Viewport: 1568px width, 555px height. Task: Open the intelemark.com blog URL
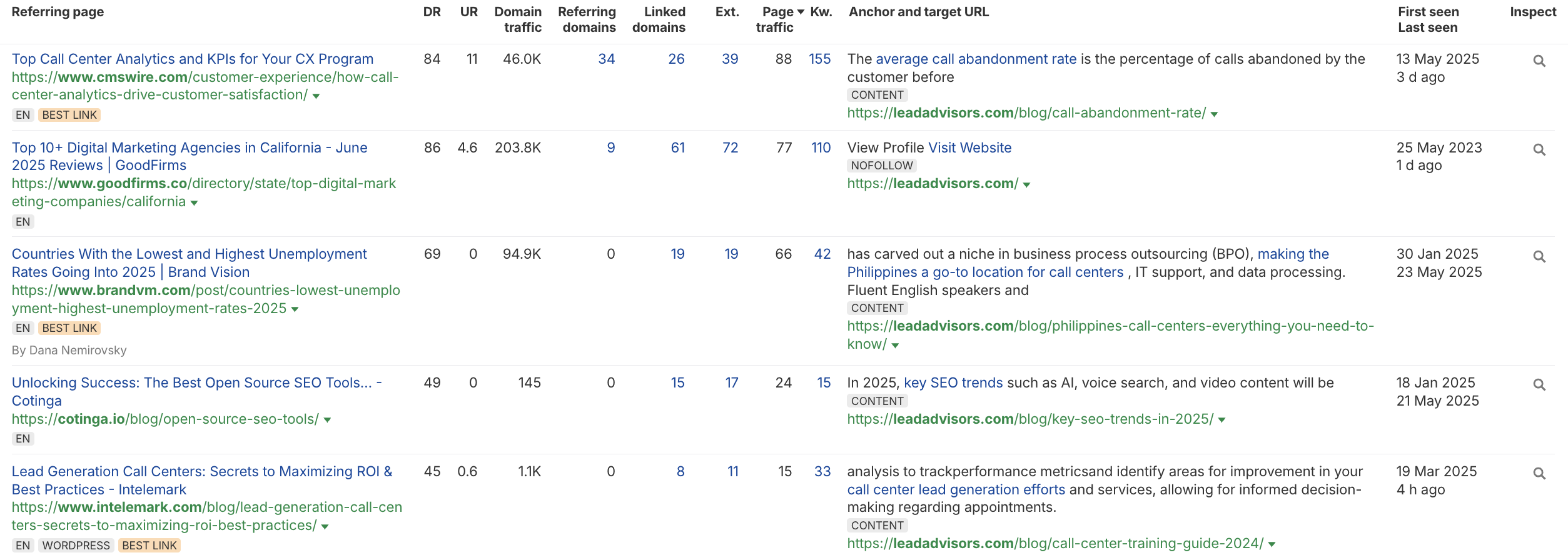(x=207, y=516)
